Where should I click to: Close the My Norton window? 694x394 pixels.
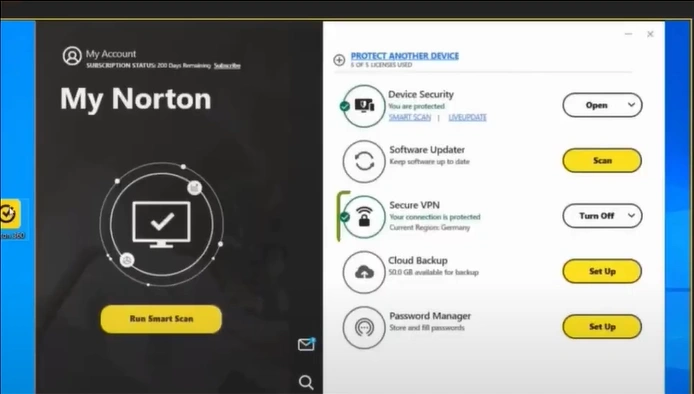(650, 34)
